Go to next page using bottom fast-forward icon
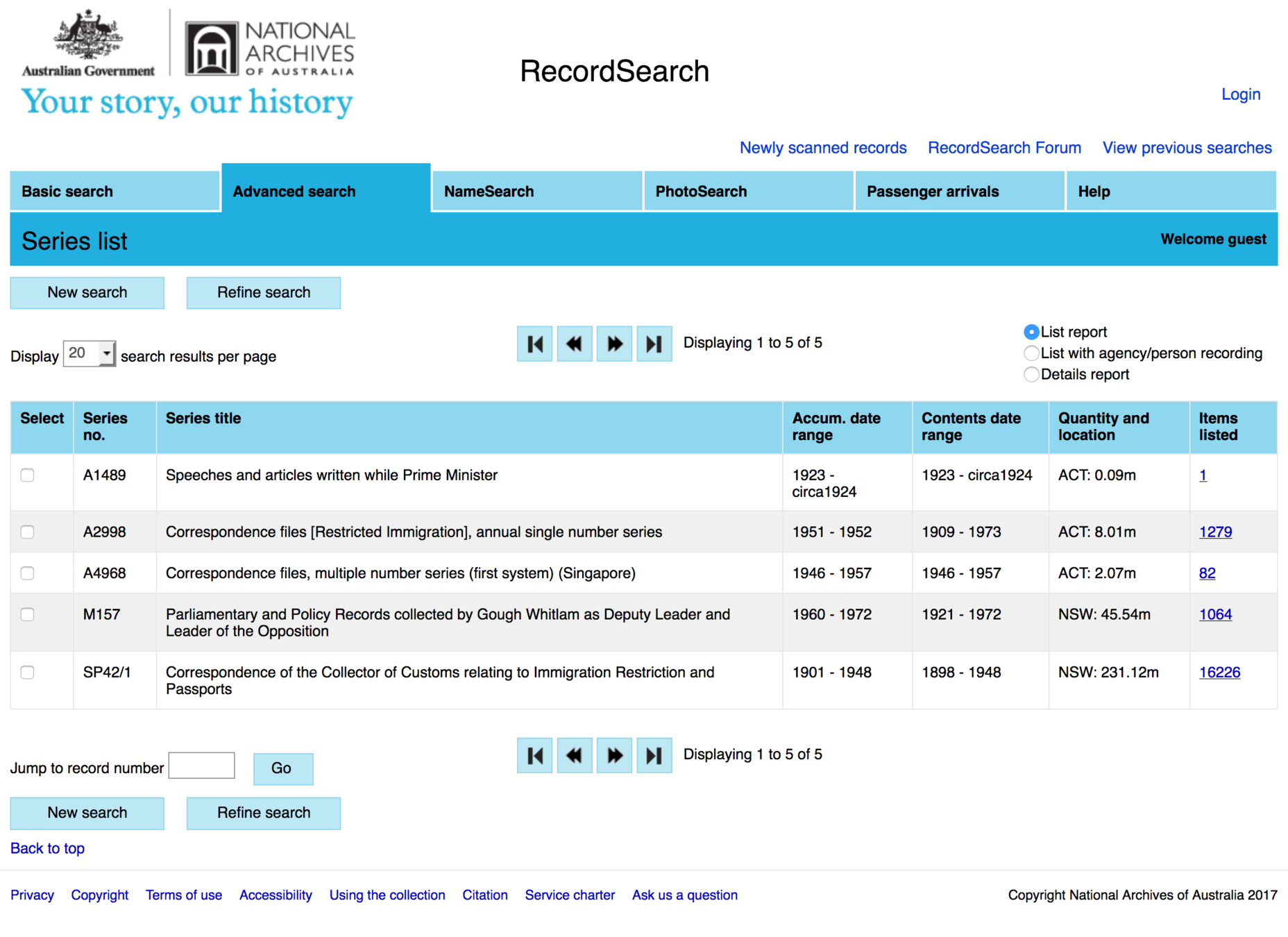The image size is (1288, 937). coord(614,755)
